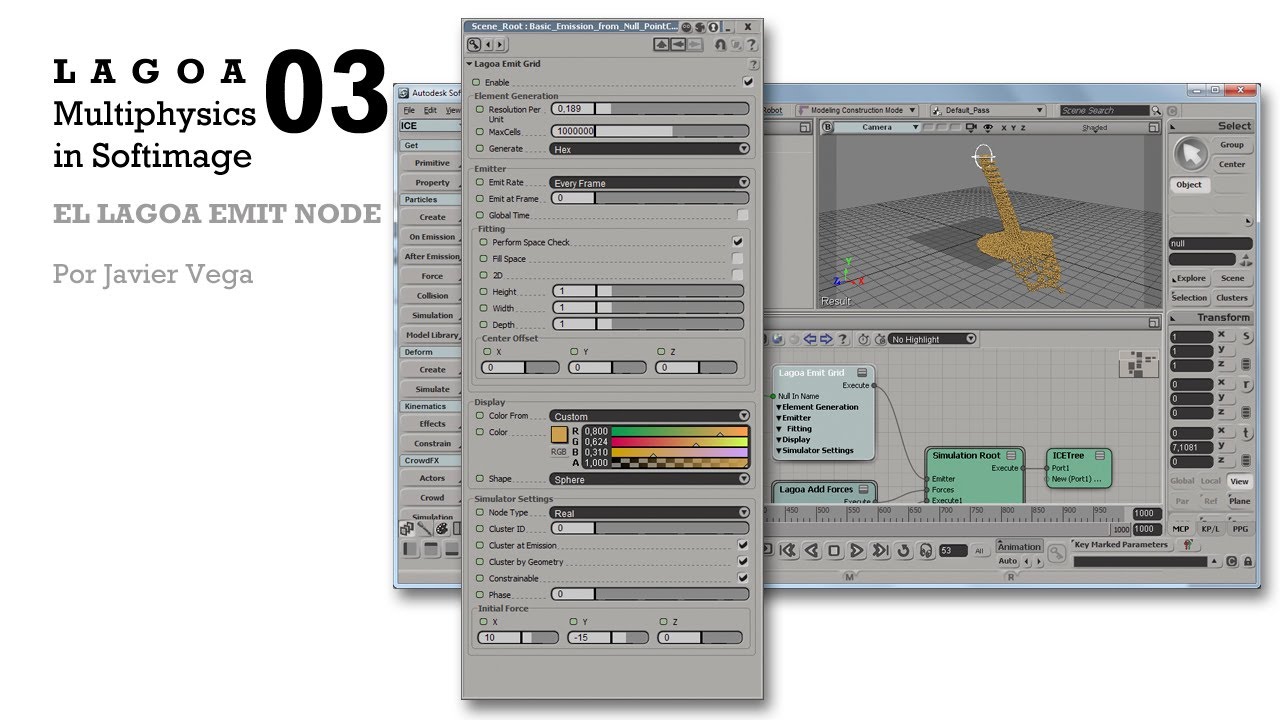Open Modeling Construction Mode dropdown
The width and height of the screenshot is (1280, 720).
point(857,110)
